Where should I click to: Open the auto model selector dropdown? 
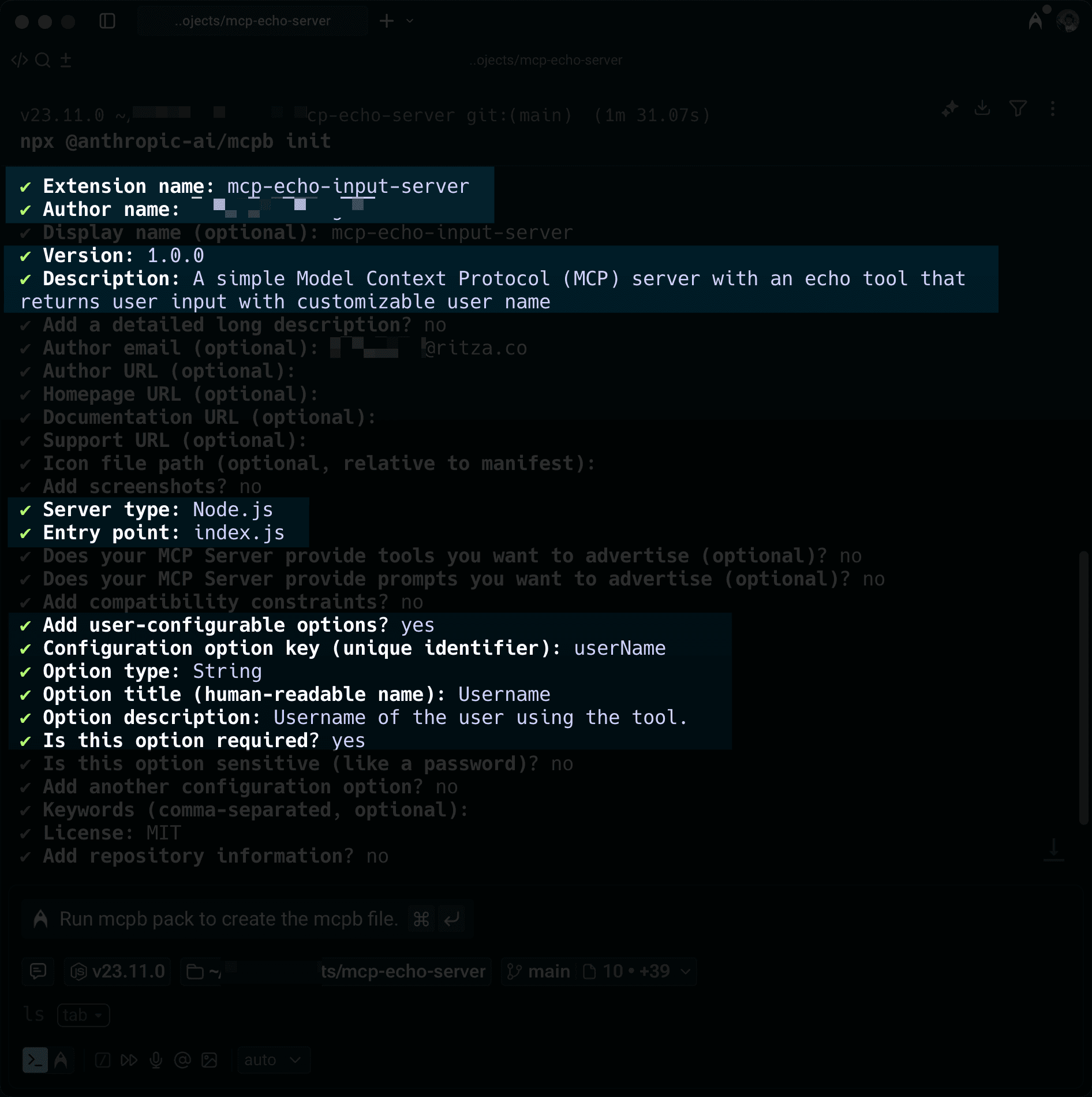click(273, 1059)
